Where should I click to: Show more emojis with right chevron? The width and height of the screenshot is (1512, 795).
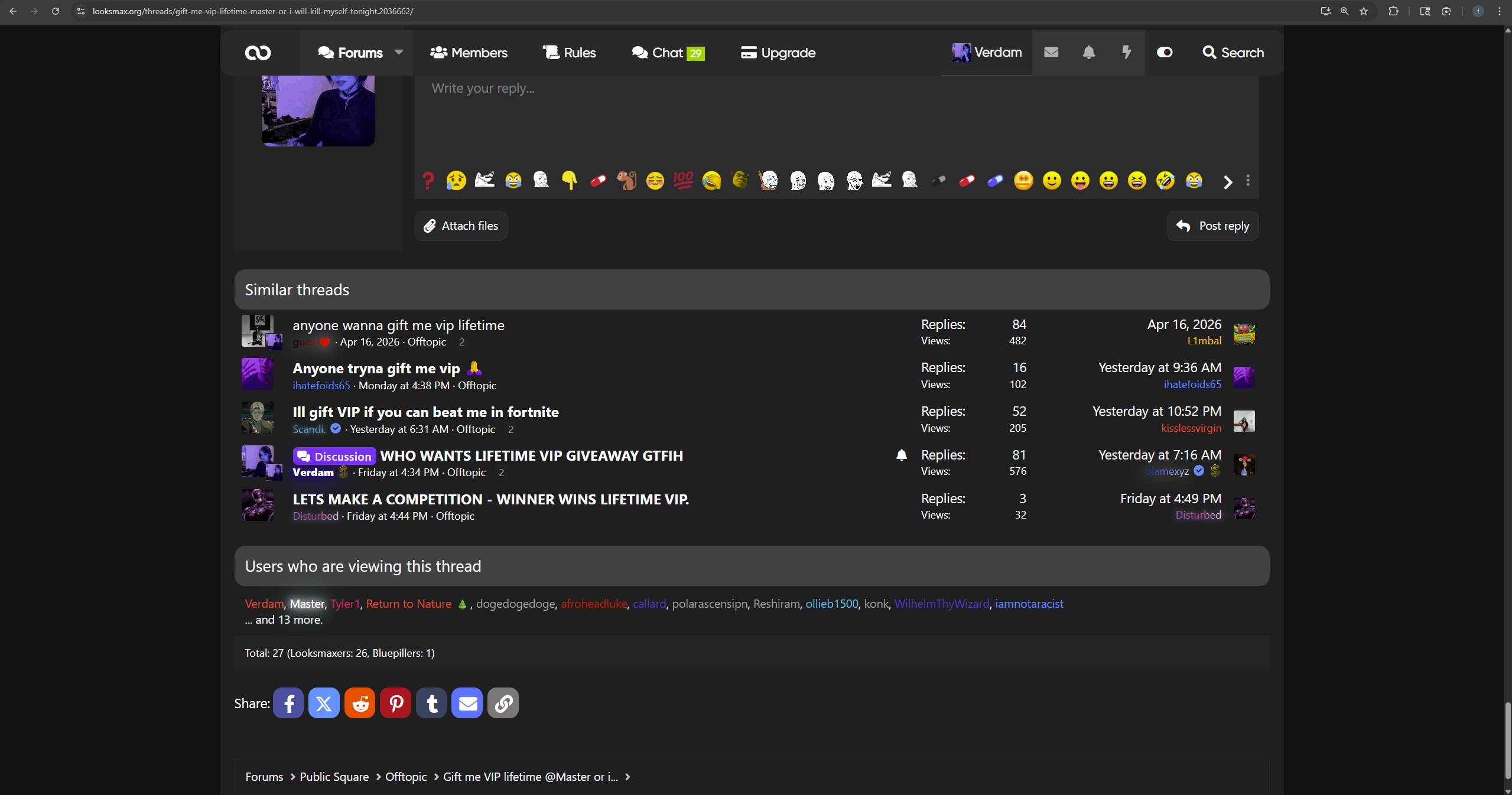coord(1227,182)
